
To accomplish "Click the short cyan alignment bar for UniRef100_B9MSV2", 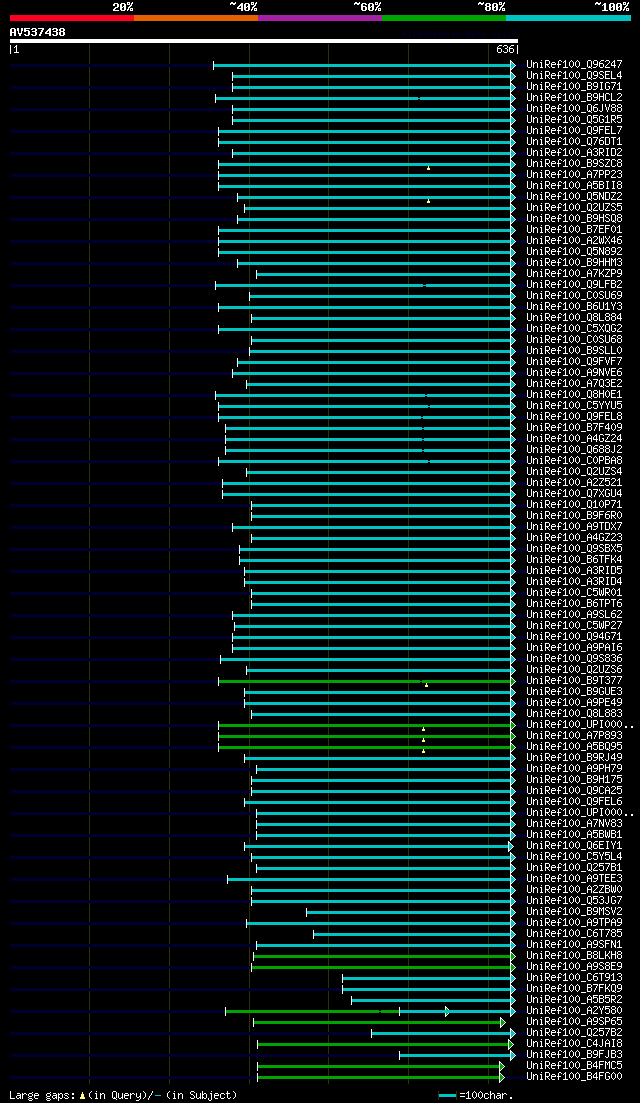I will [411, 912].
